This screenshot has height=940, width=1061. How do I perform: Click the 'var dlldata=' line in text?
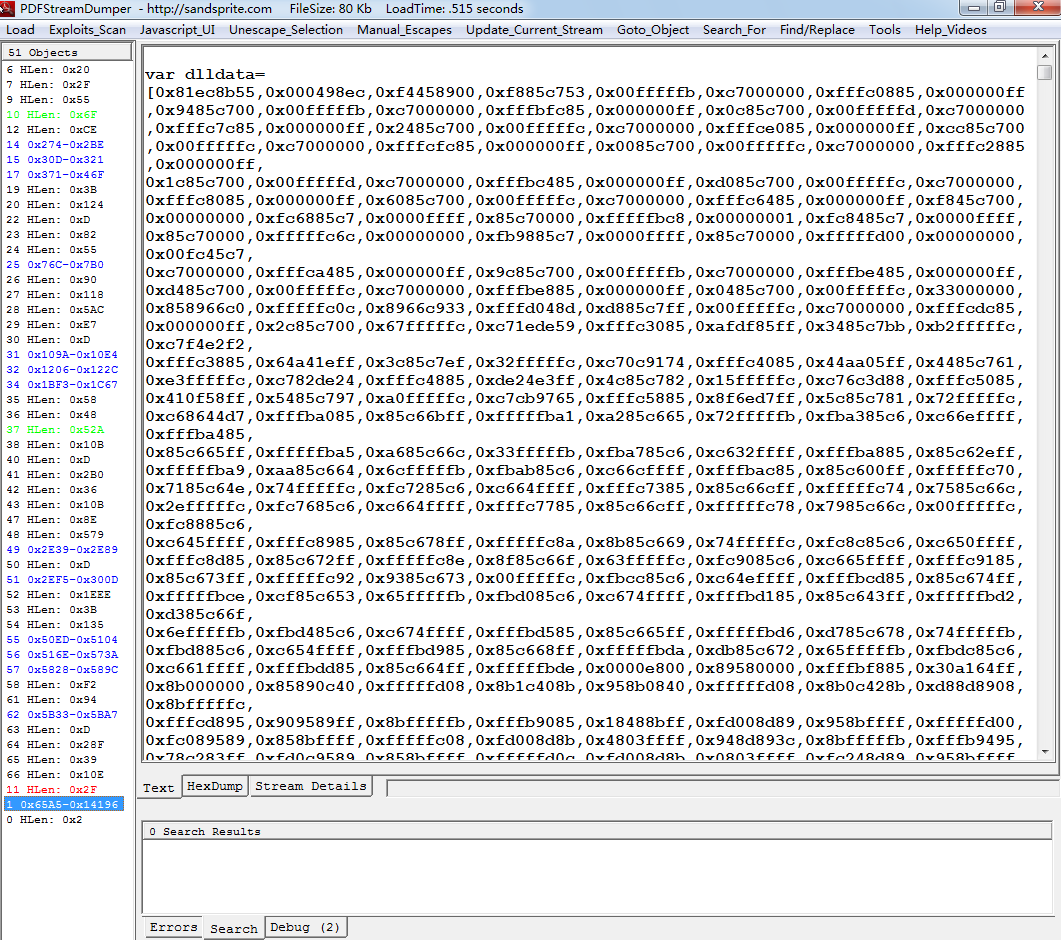click(x=205, y=74)
